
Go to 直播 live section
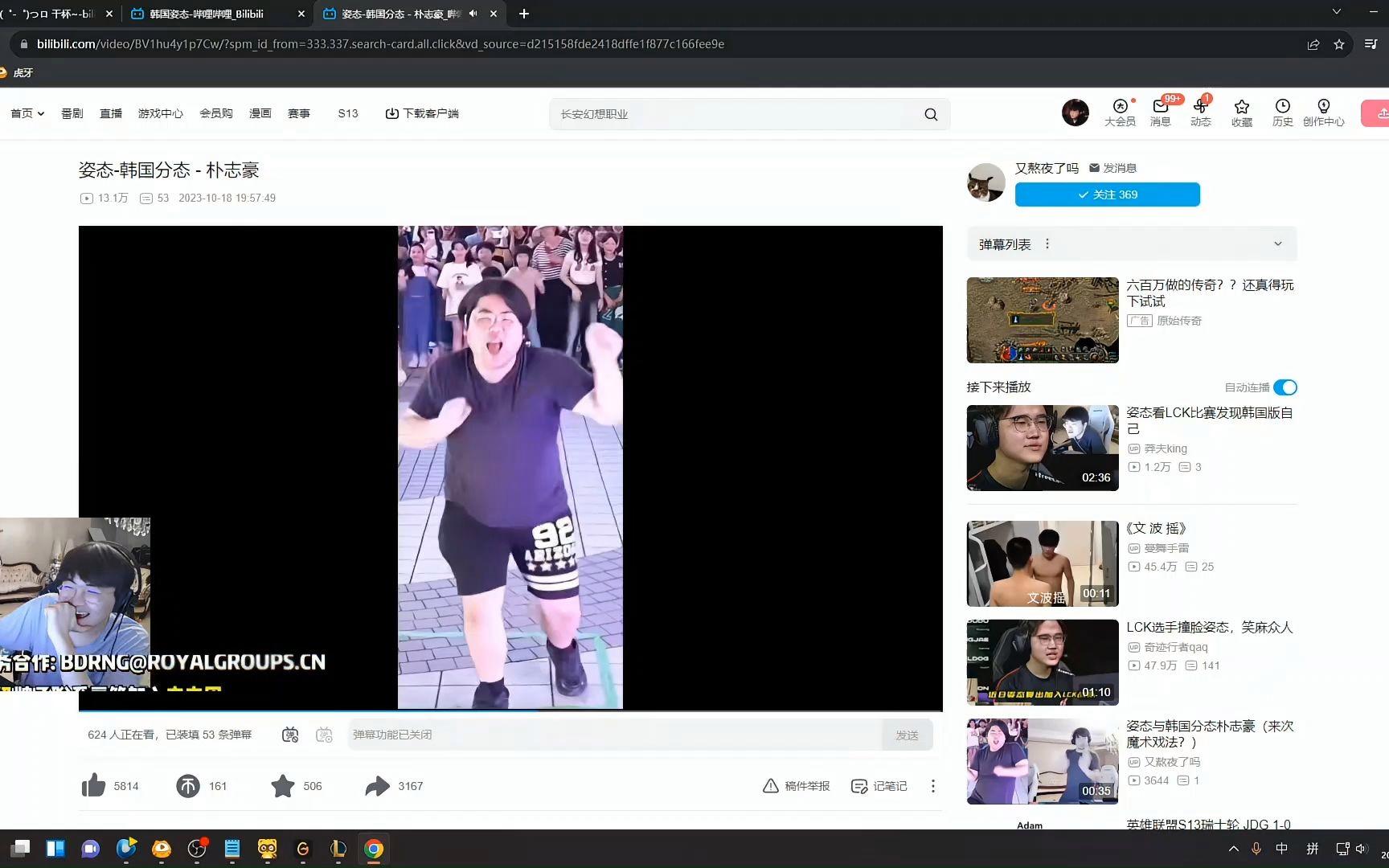(111, 113)
